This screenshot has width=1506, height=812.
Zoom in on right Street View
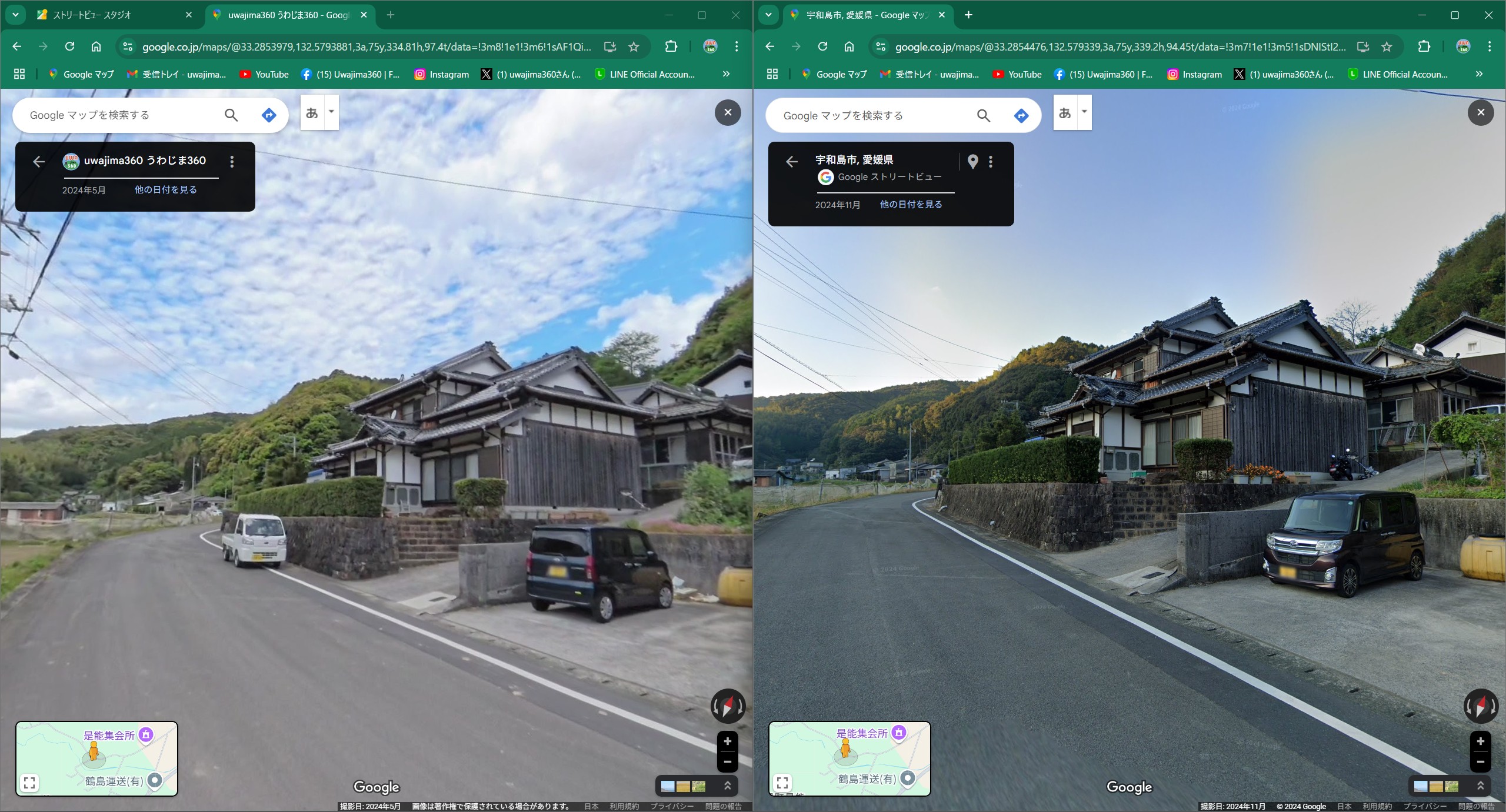tap(1480, 741)
